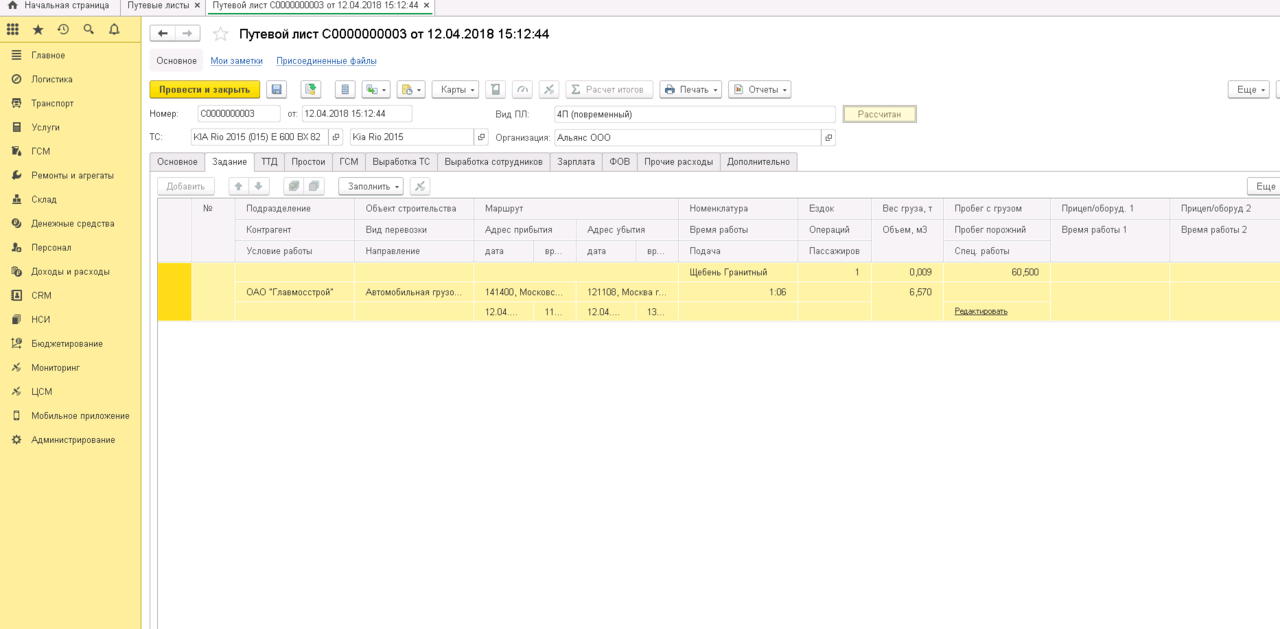The image size is (1280, 629).
Task: Switch to the Выработка ТС tab
Action: (401, 162)
